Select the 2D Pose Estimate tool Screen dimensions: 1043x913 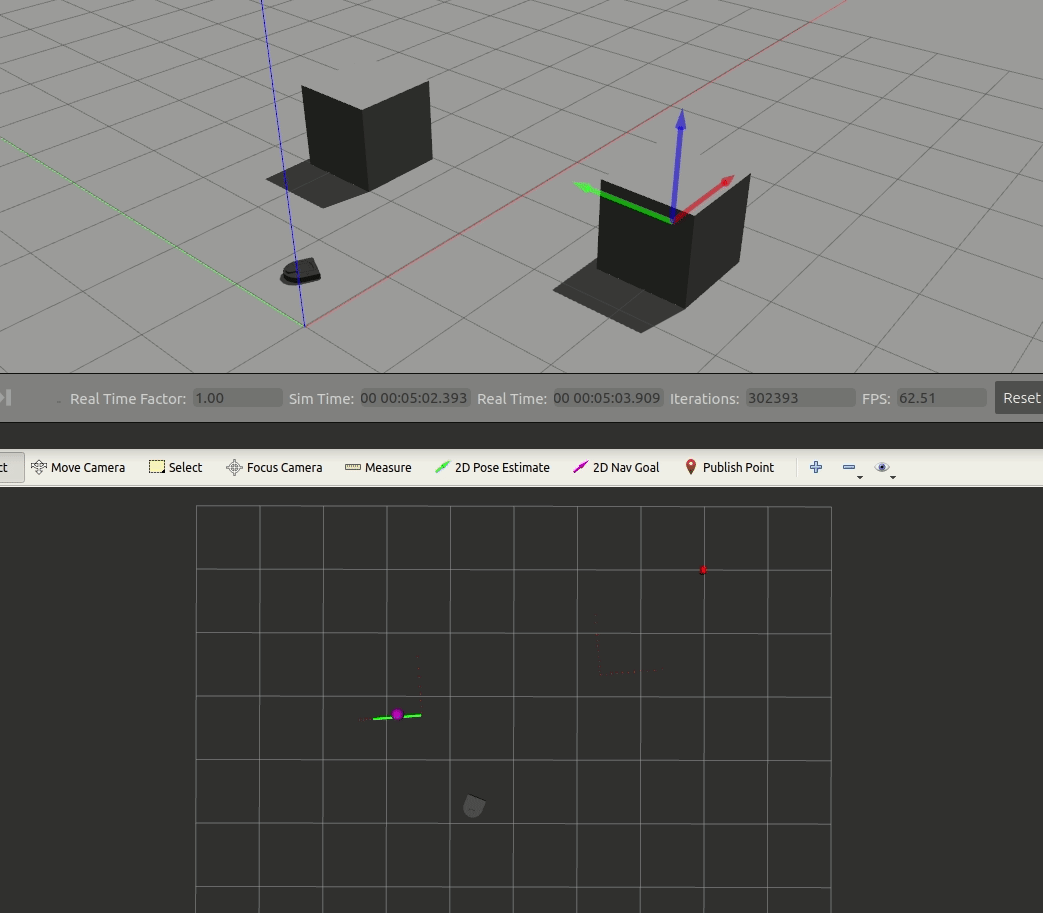(x=492, y=467)
